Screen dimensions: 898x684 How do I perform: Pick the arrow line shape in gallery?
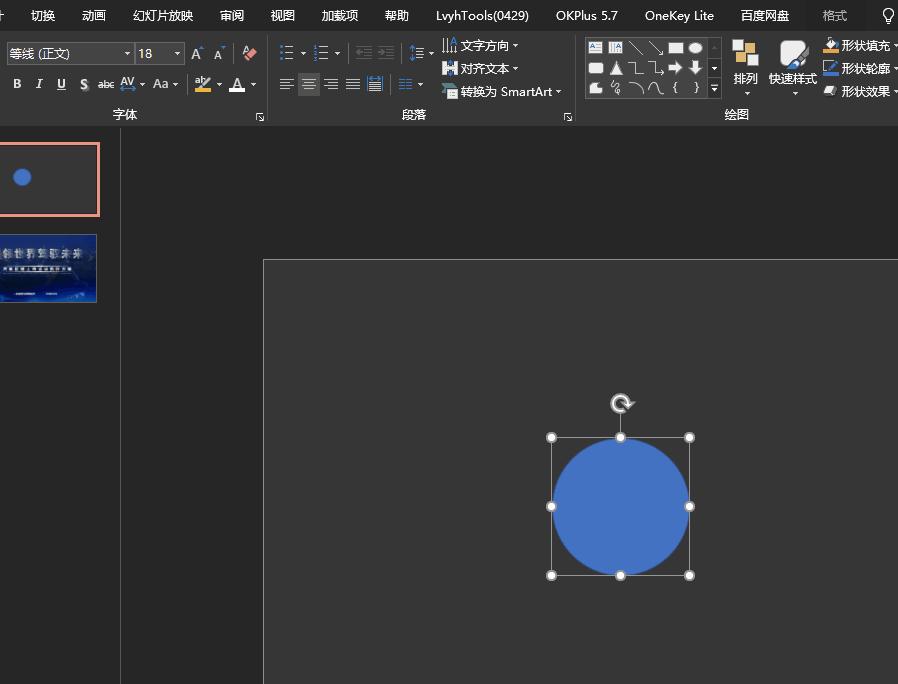pos(655,47)
